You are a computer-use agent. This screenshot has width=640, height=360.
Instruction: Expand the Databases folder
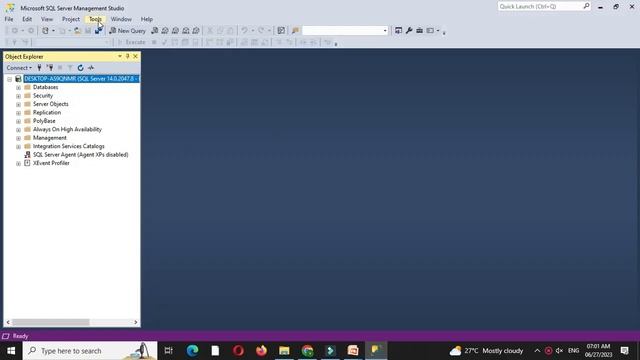(x=18, y=87)
